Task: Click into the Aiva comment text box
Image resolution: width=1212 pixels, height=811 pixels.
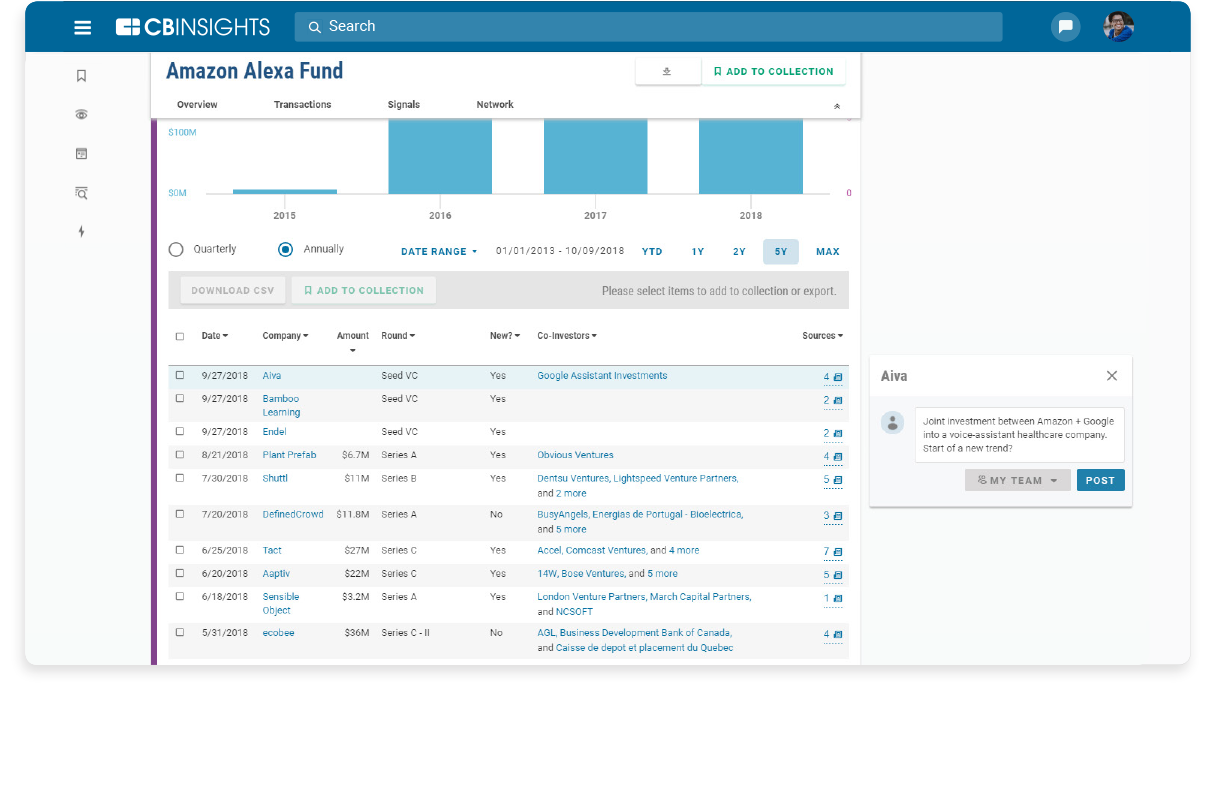Action: click(1020, 434)
